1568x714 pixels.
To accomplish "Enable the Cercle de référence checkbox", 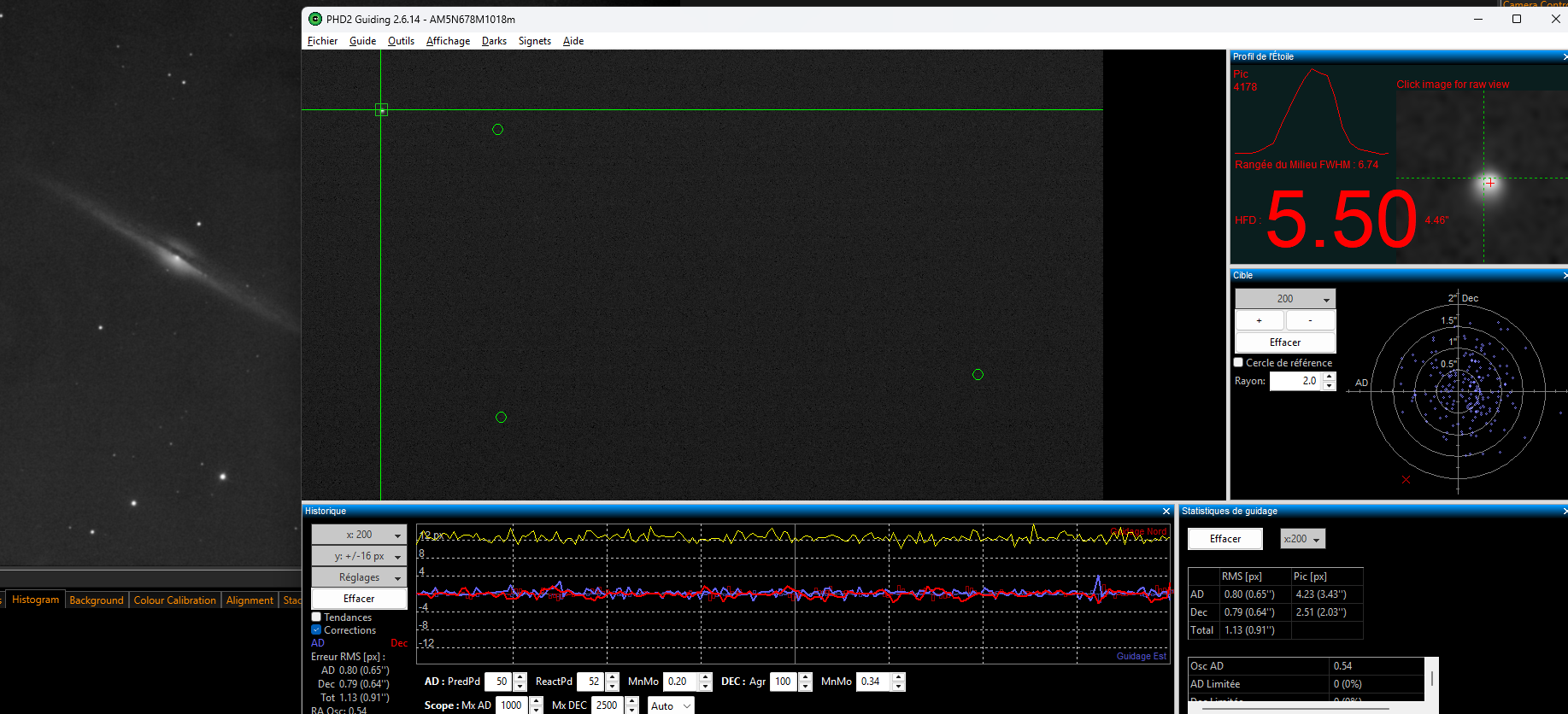I will [x=1238, y=363].
